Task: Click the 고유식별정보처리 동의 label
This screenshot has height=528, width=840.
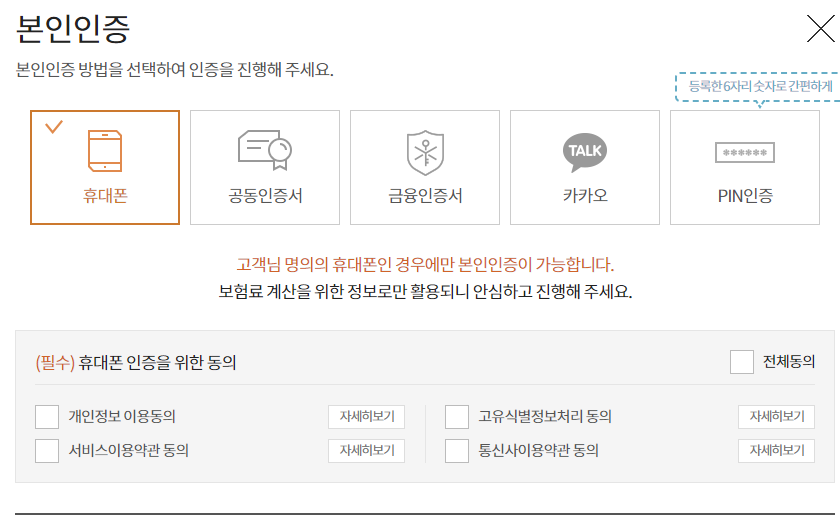Action: coord(545,417)
